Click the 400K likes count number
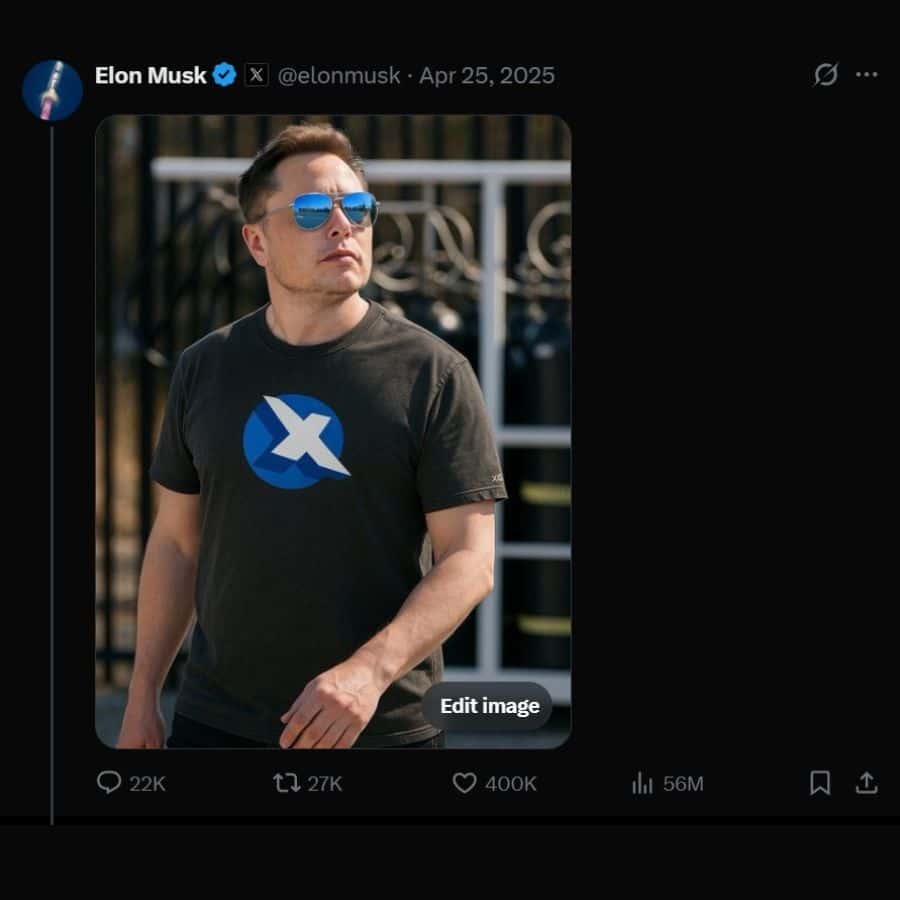This screenshot has width=900, height=900. (510, 784)
